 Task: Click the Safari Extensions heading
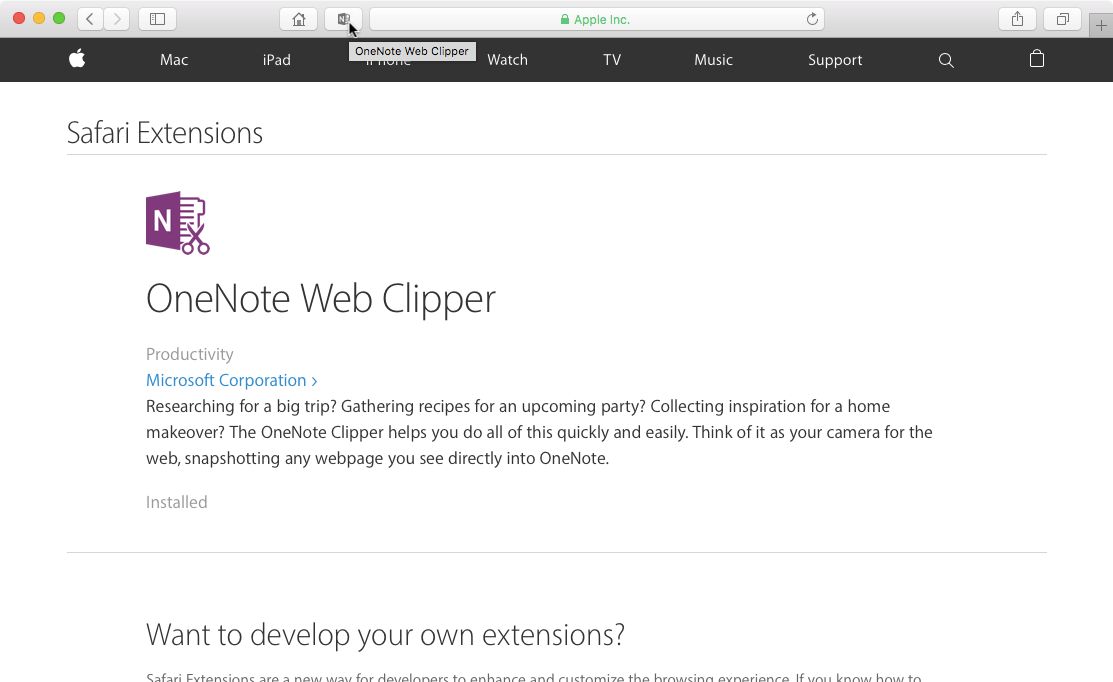coord(165,133)
